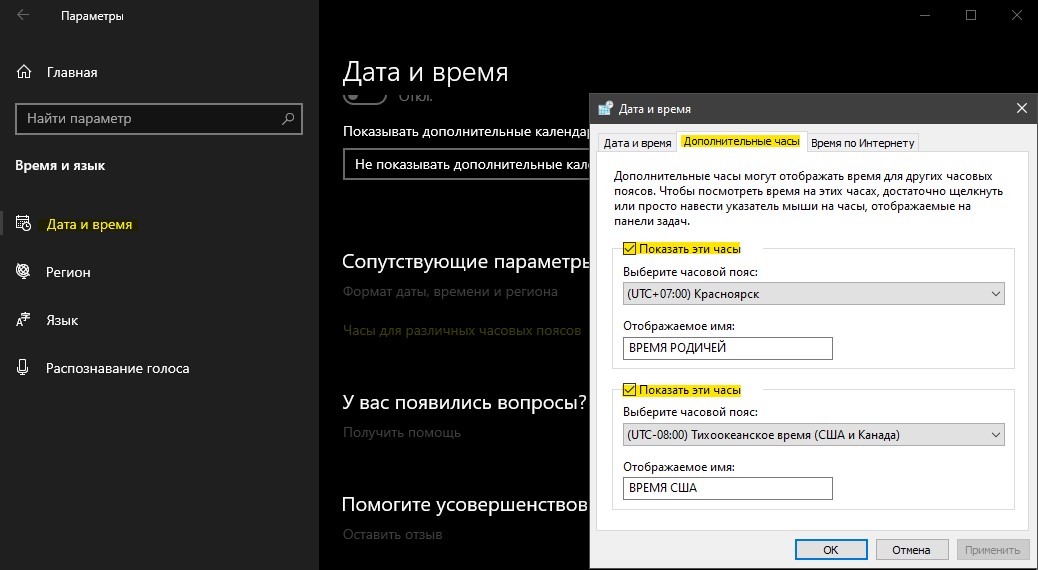The width and height of the screenshot is (1038, 570).
Task: Uncheck first Показать эти часы checkbox above Красноярск
Action: (629, 249)
